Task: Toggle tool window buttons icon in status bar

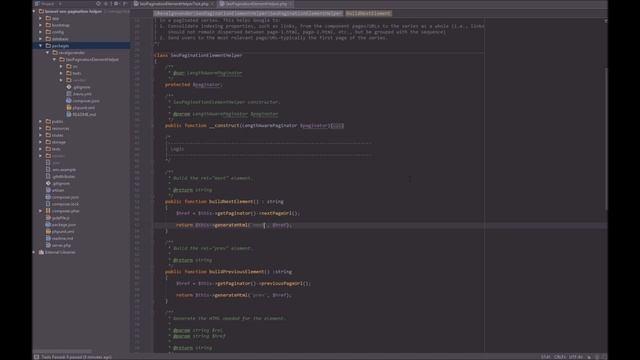Action: click(x=37, y=357)
